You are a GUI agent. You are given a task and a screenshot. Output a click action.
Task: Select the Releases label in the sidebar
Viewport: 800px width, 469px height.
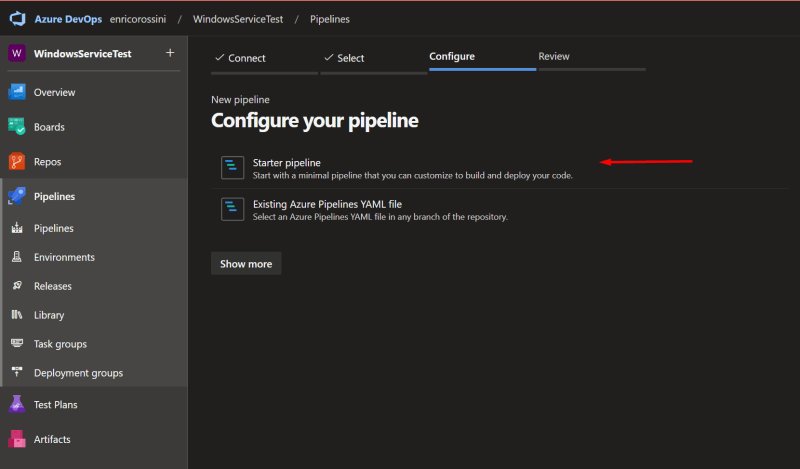tap(53, 286)
